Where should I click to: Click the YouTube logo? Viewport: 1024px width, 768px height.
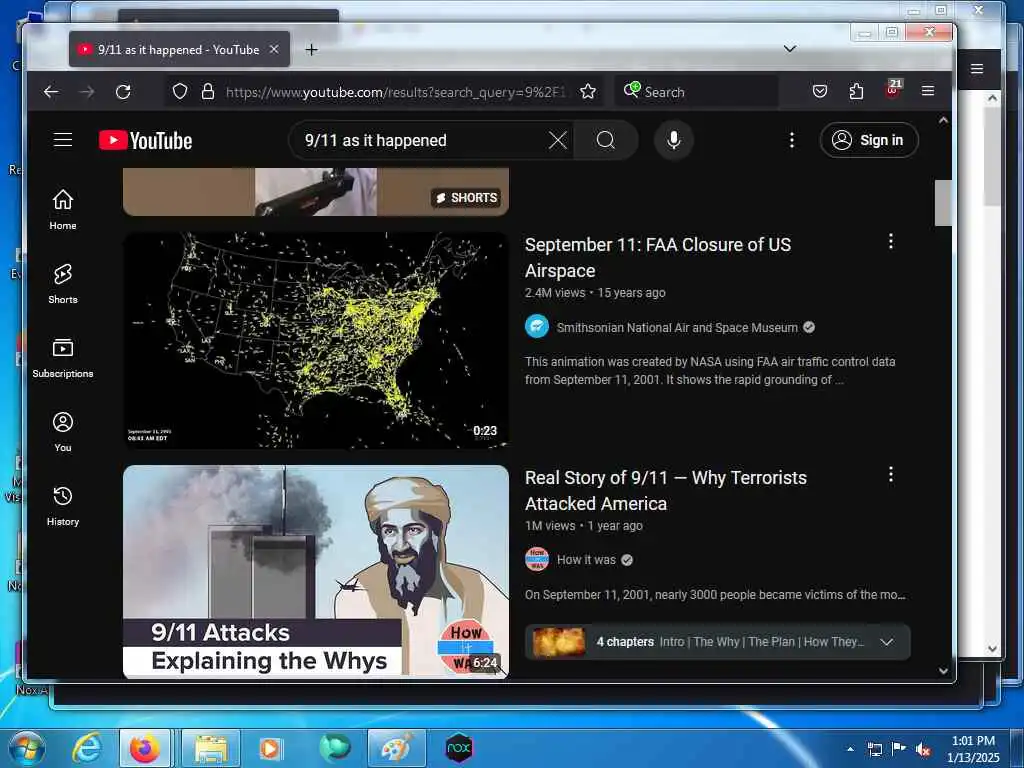pyautogui.click(x=145, y=140)
